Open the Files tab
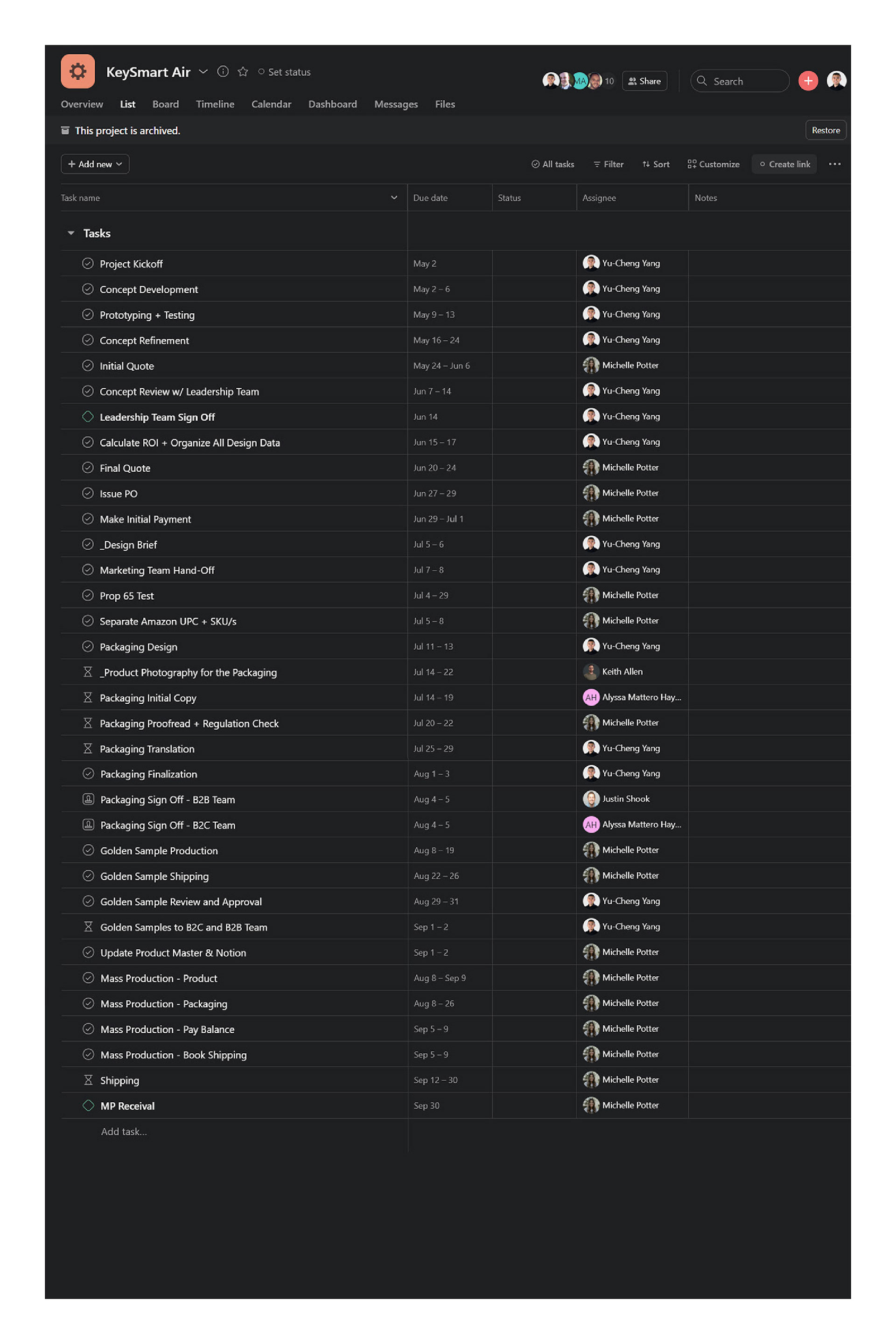Viewport: 896px width, 1344px height. click(x=445, y=104)
